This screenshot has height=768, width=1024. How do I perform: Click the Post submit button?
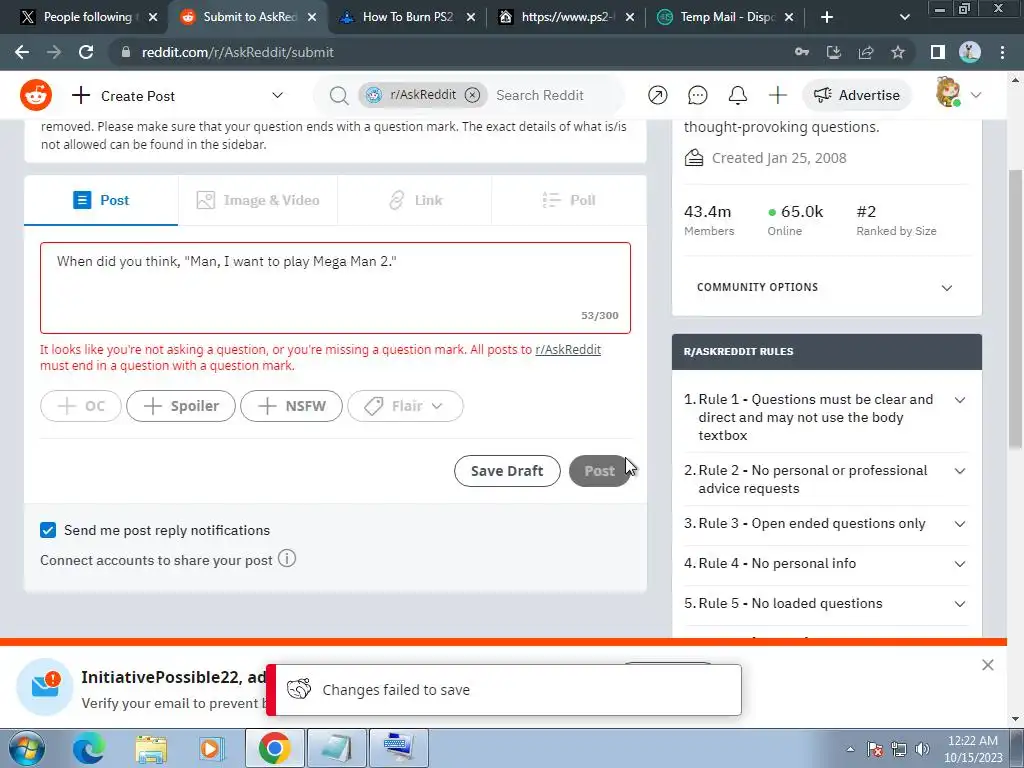point(599,471)
